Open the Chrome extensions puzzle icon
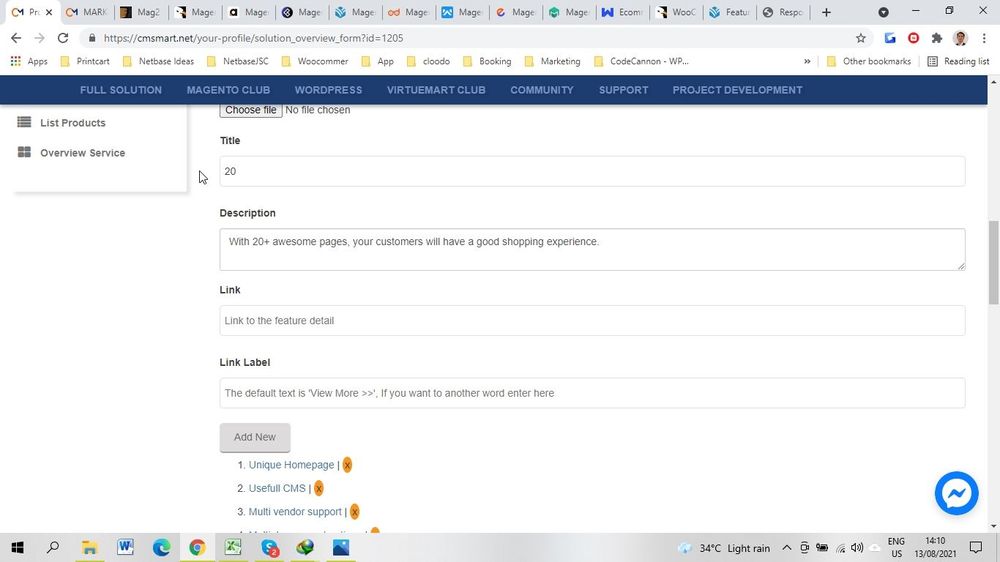Image resolution: width=1000 pixels, height=562 pixels. 936,38
